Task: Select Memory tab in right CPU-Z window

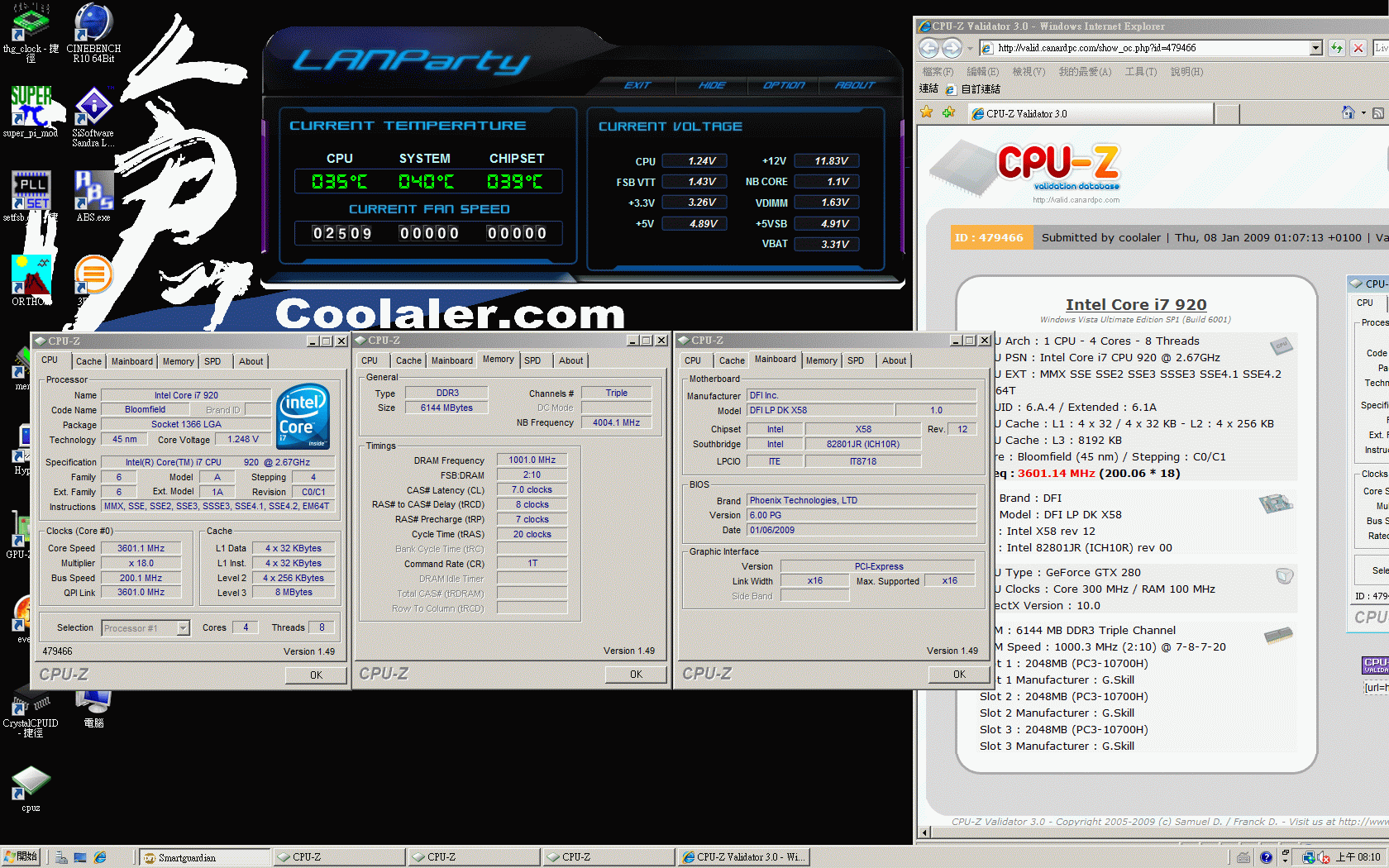Action: (821, 360)
